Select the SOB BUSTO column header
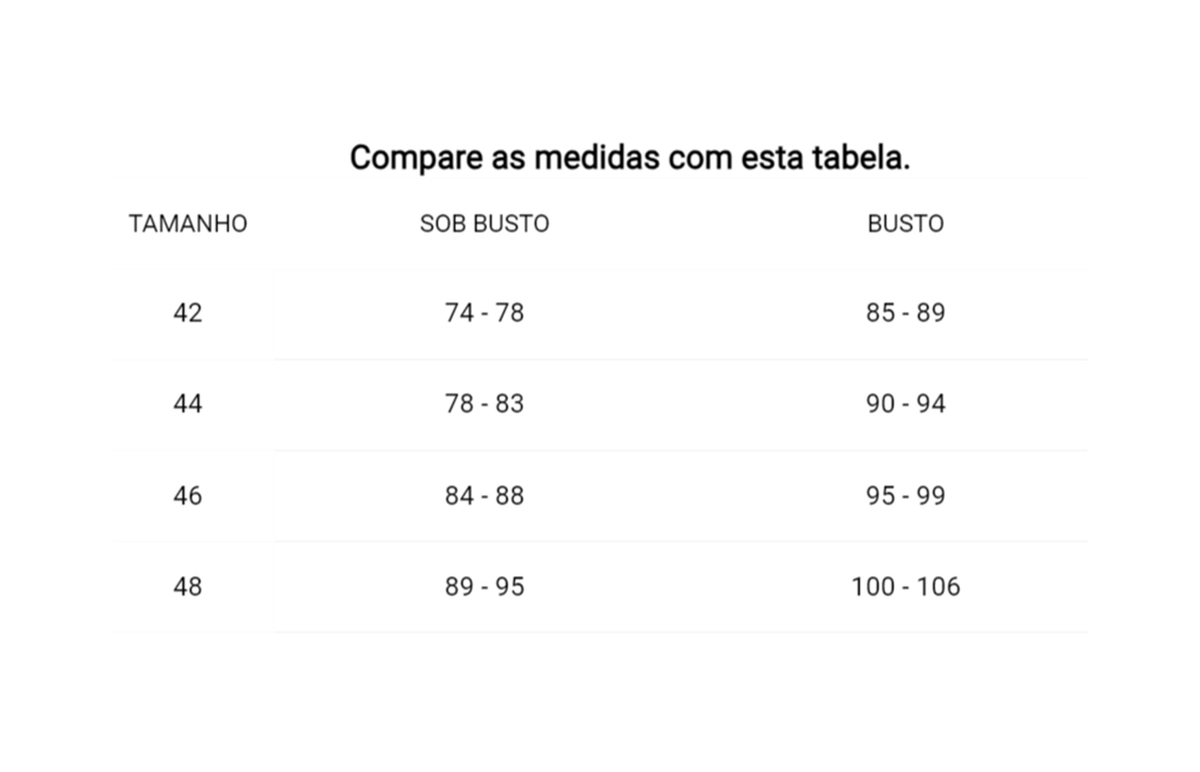This screenshot has height=772, width=1200. click(485, 224)
